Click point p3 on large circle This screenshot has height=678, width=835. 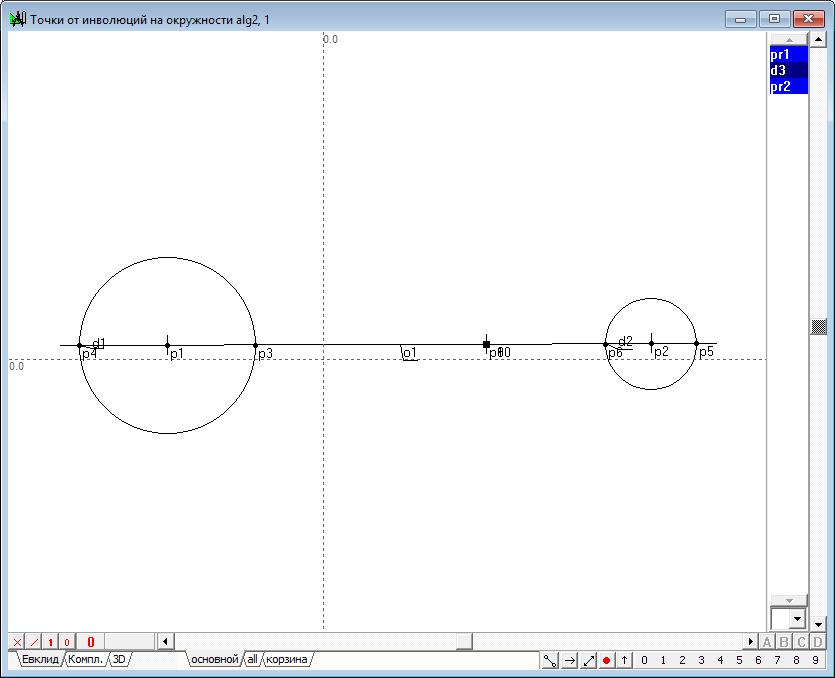pyautogui.click(x=256, y=346)
